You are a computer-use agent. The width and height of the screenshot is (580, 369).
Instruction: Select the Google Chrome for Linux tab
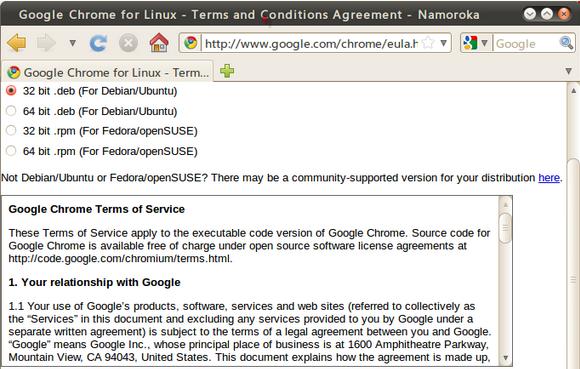(107, 72)
